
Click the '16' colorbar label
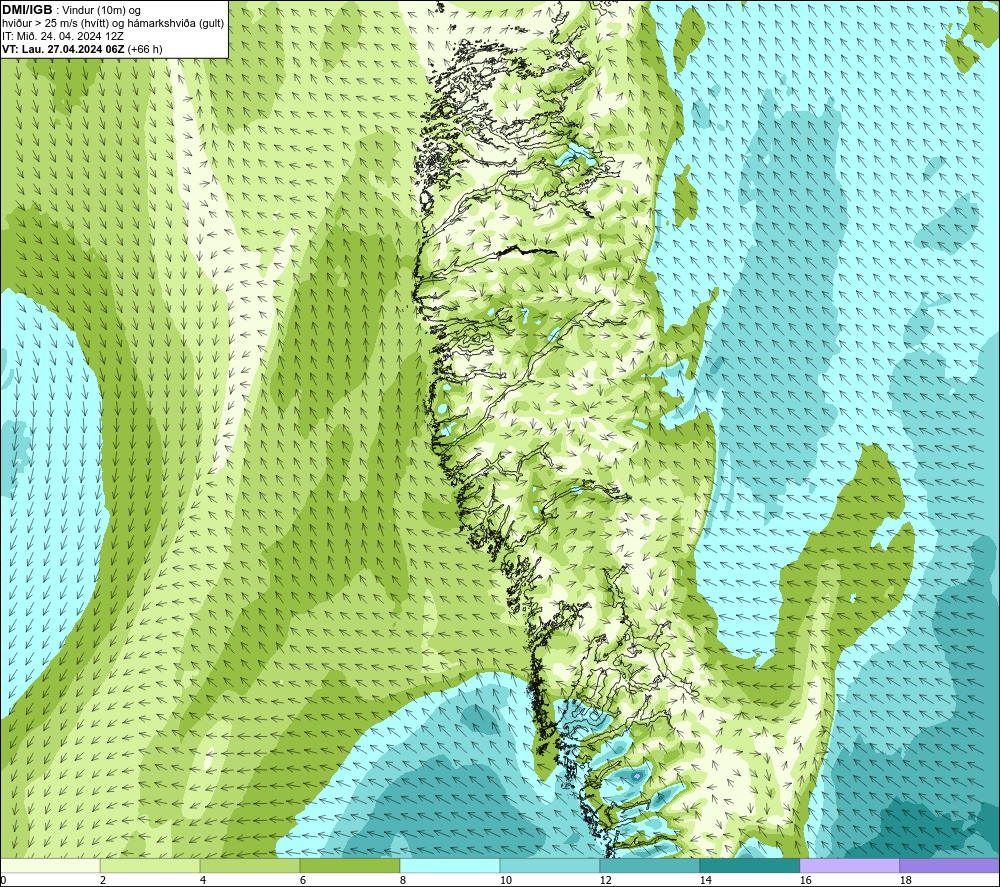[x=805, y=881]
